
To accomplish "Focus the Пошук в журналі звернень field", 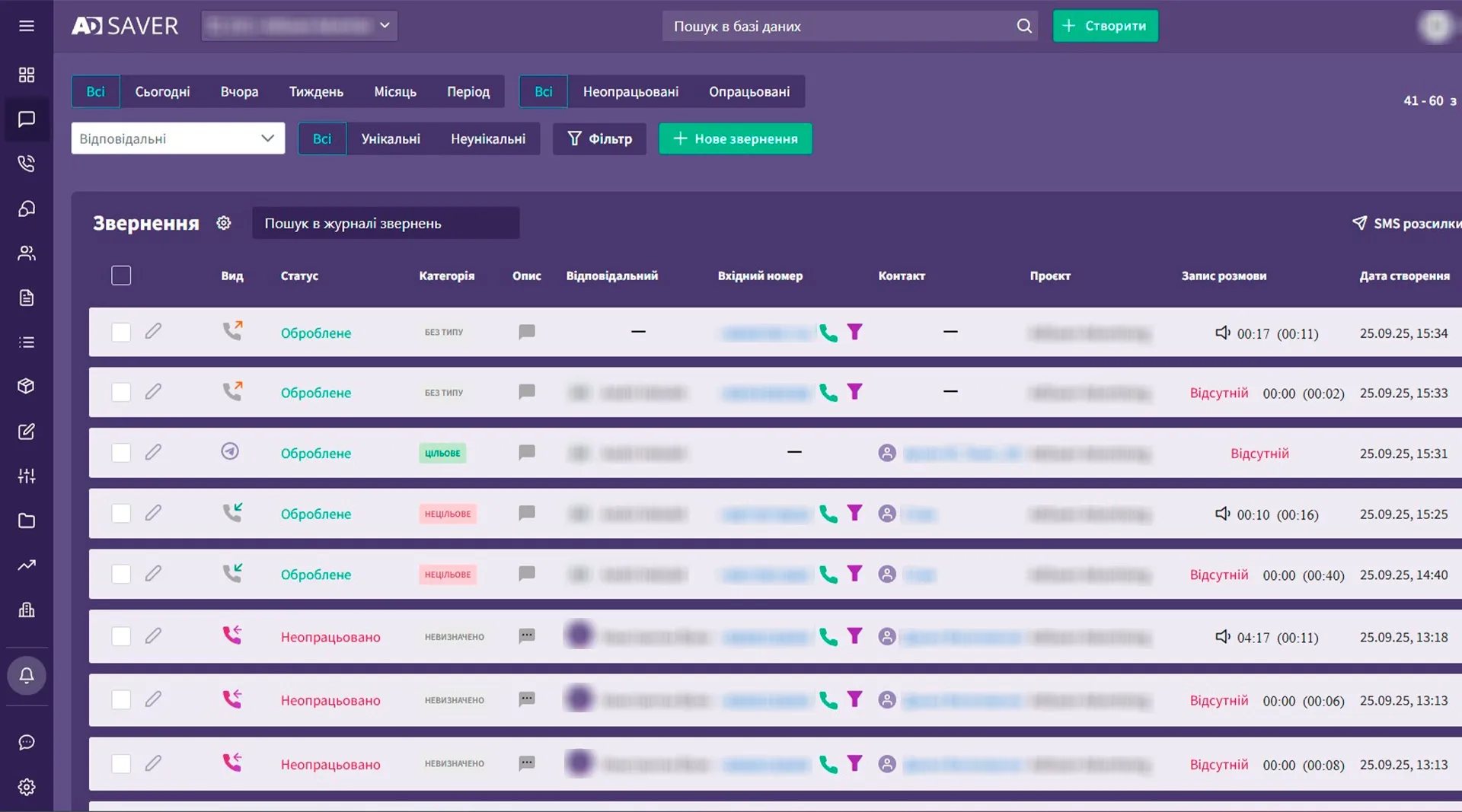I will 386,223.
